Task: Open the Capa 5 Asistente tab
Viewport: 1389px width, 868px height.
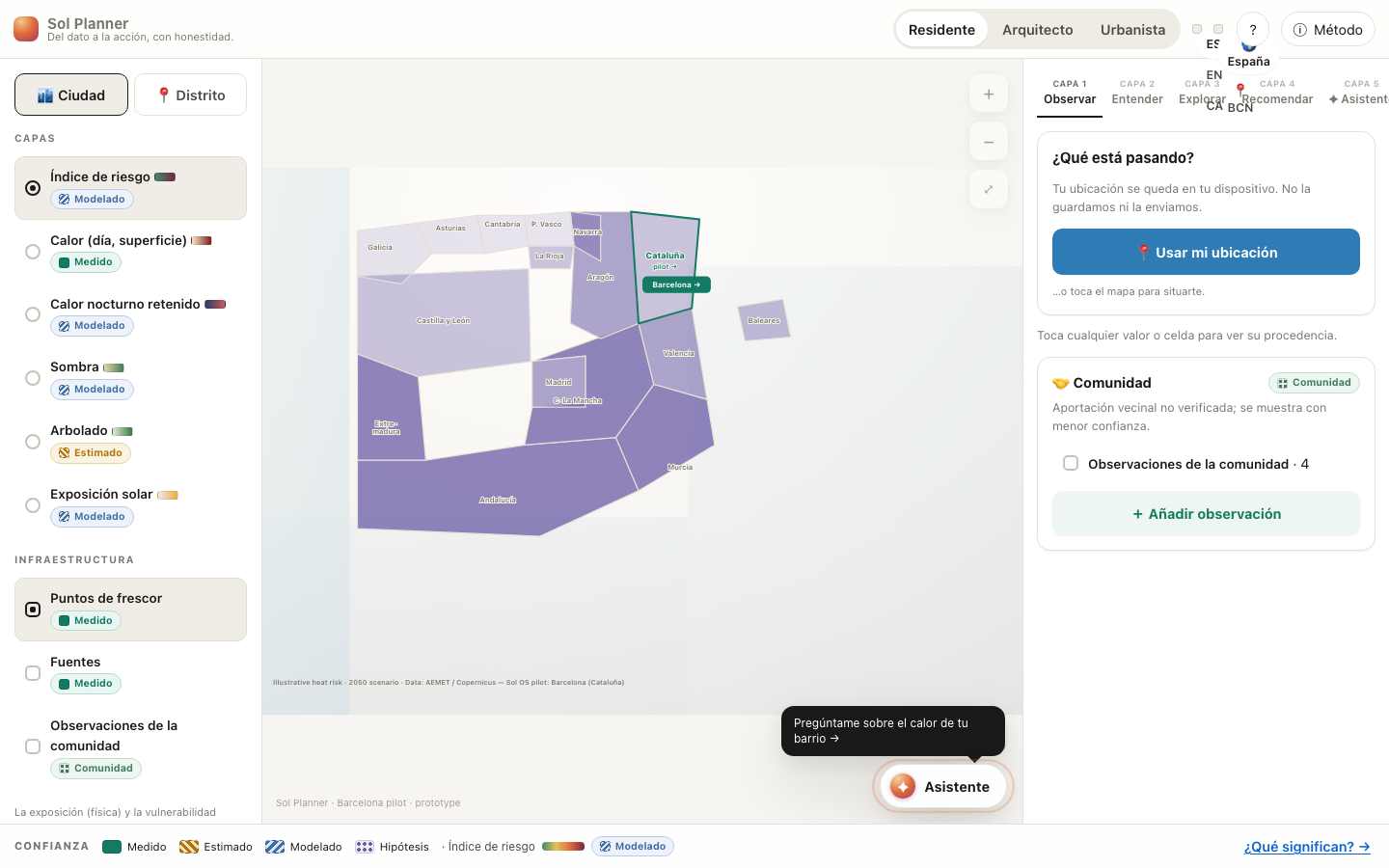Action: 1358,93
